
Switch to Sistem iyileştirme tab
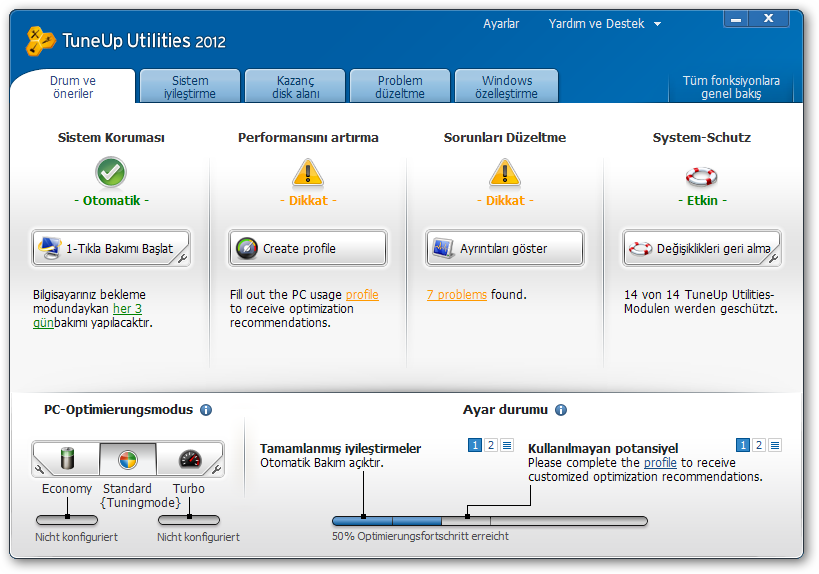pyautogui.click(x=190, y=87)
